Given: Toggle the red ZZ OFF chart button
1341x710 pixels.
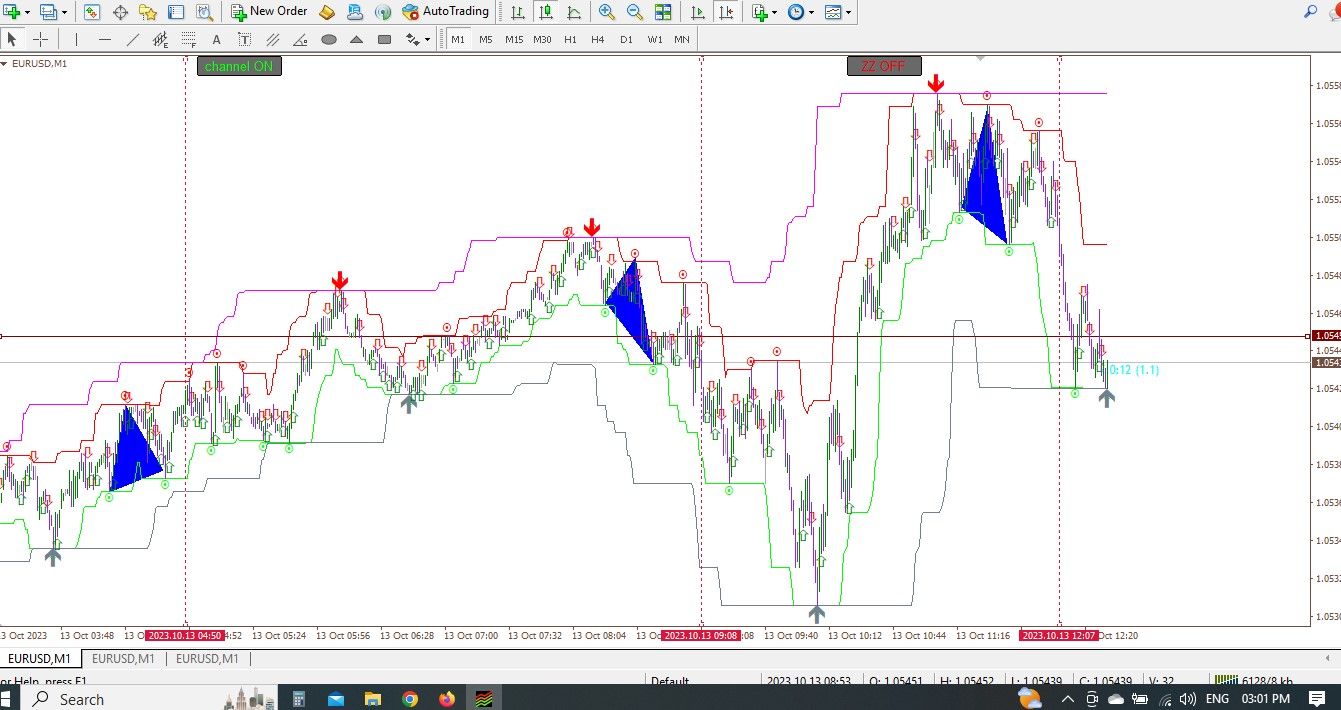Looking at the screenshot, I should tap(882, 66).
